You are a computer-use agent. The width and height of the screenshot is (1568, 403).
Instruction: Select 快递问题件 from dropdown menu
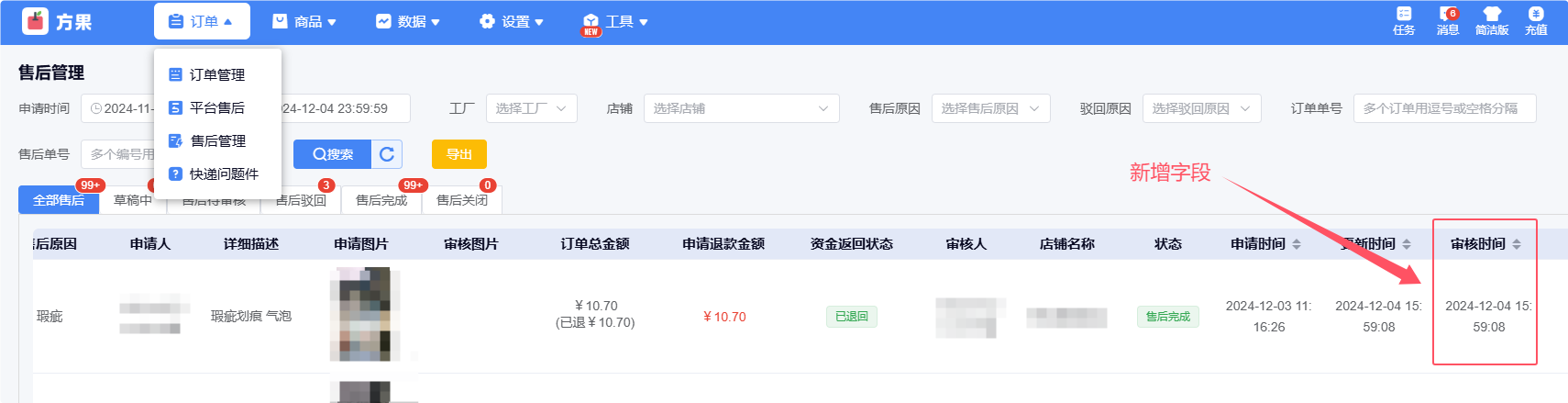[x=217, y=174]
